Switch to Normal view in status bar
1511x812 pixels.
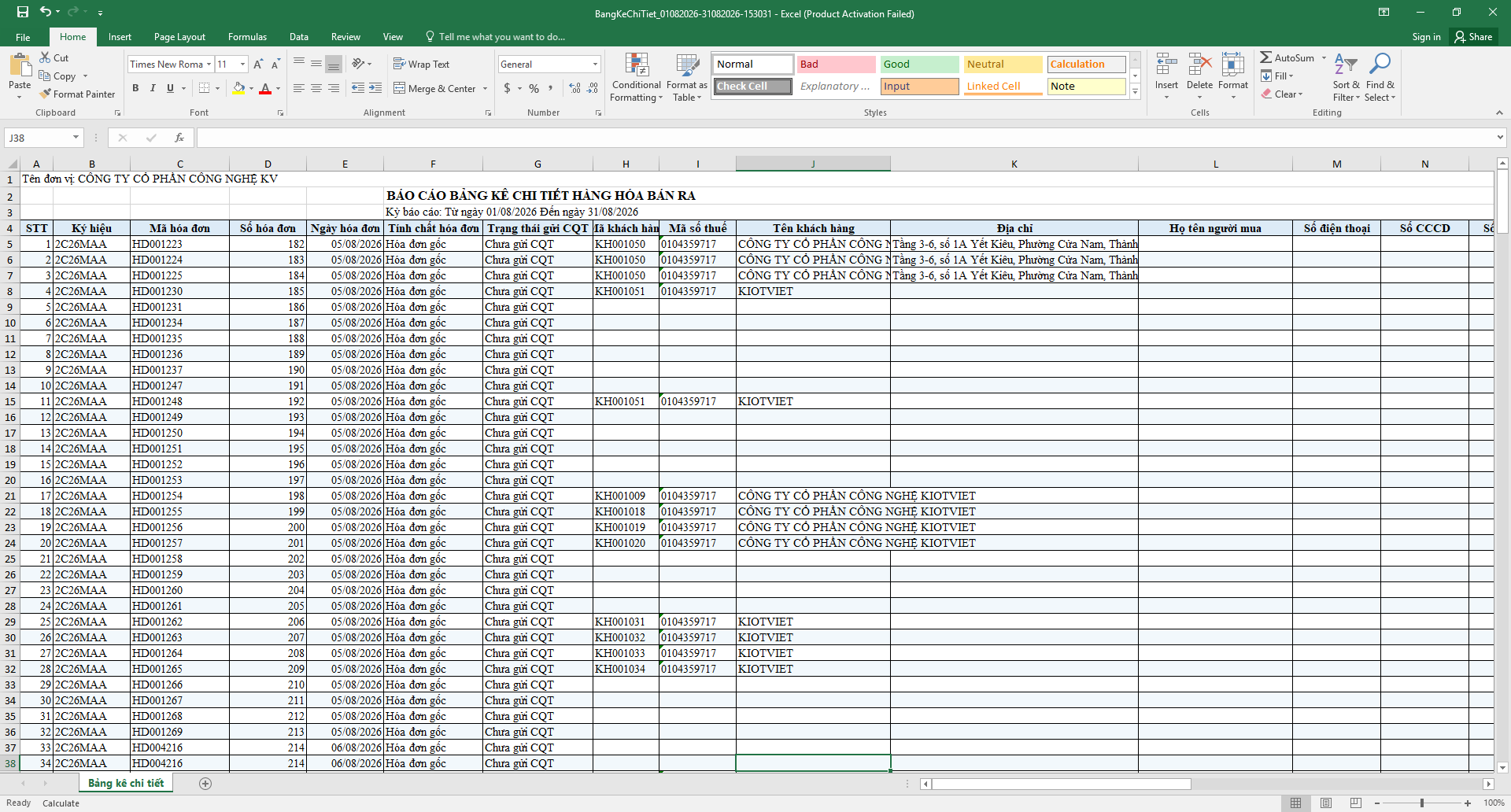[1295, 803]
